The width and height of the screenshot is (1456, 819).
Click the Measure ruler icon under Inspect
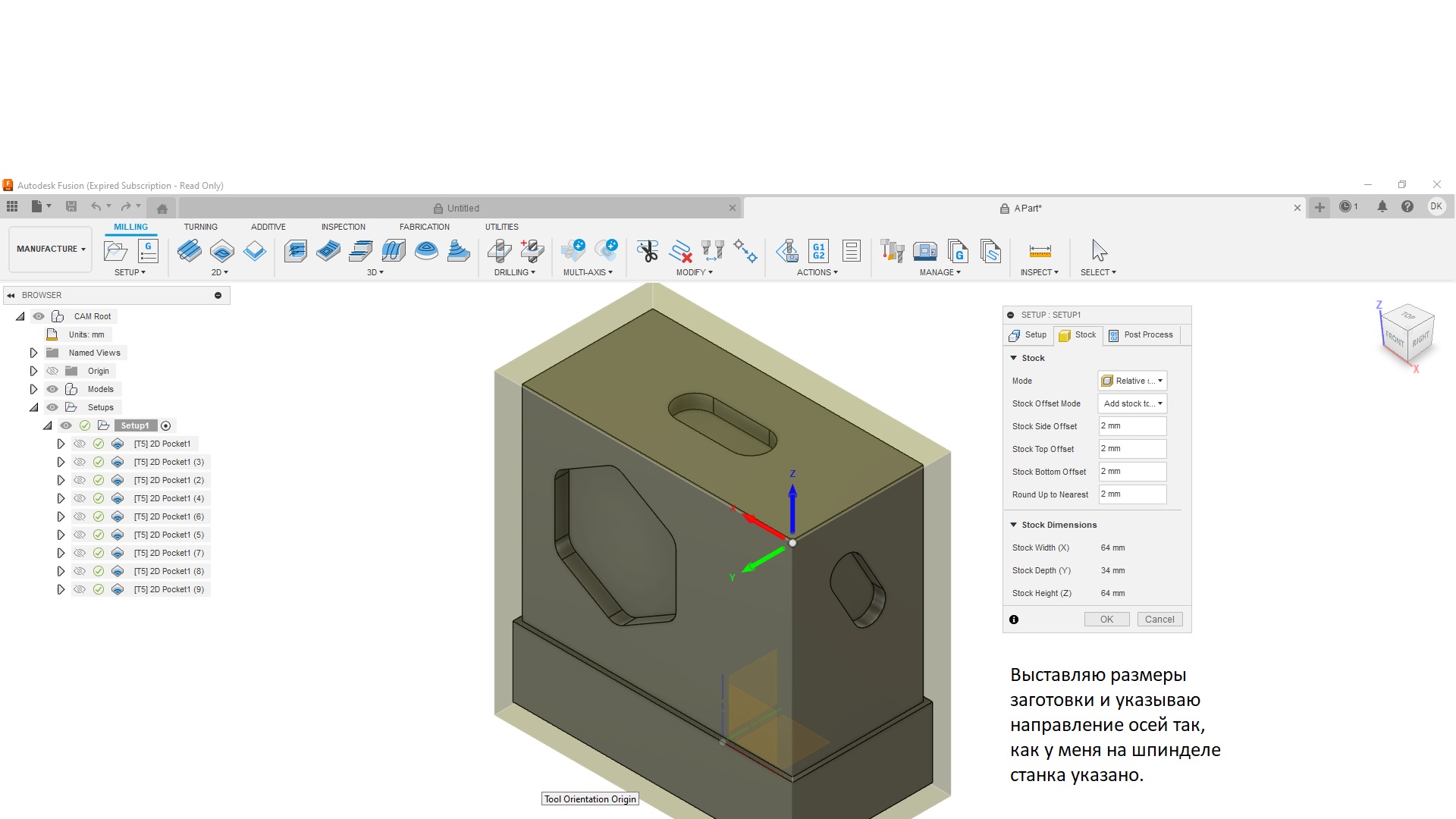point(1040,251)
